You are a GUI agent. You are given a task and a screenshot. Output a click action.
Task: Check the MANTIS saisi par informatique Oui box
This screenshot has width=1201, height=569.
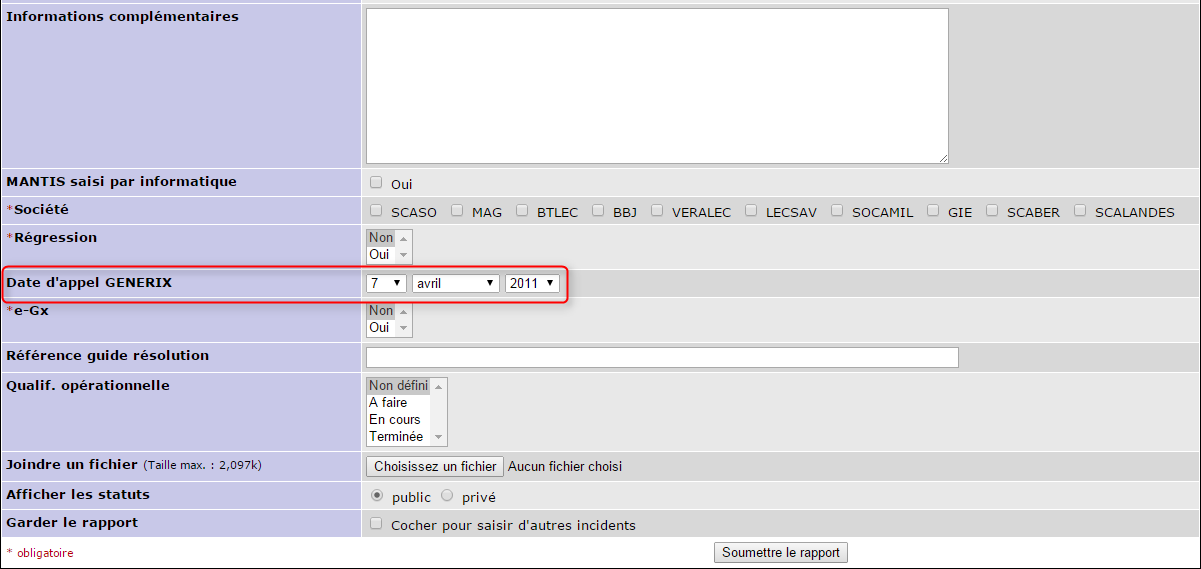tap(376, 183)
